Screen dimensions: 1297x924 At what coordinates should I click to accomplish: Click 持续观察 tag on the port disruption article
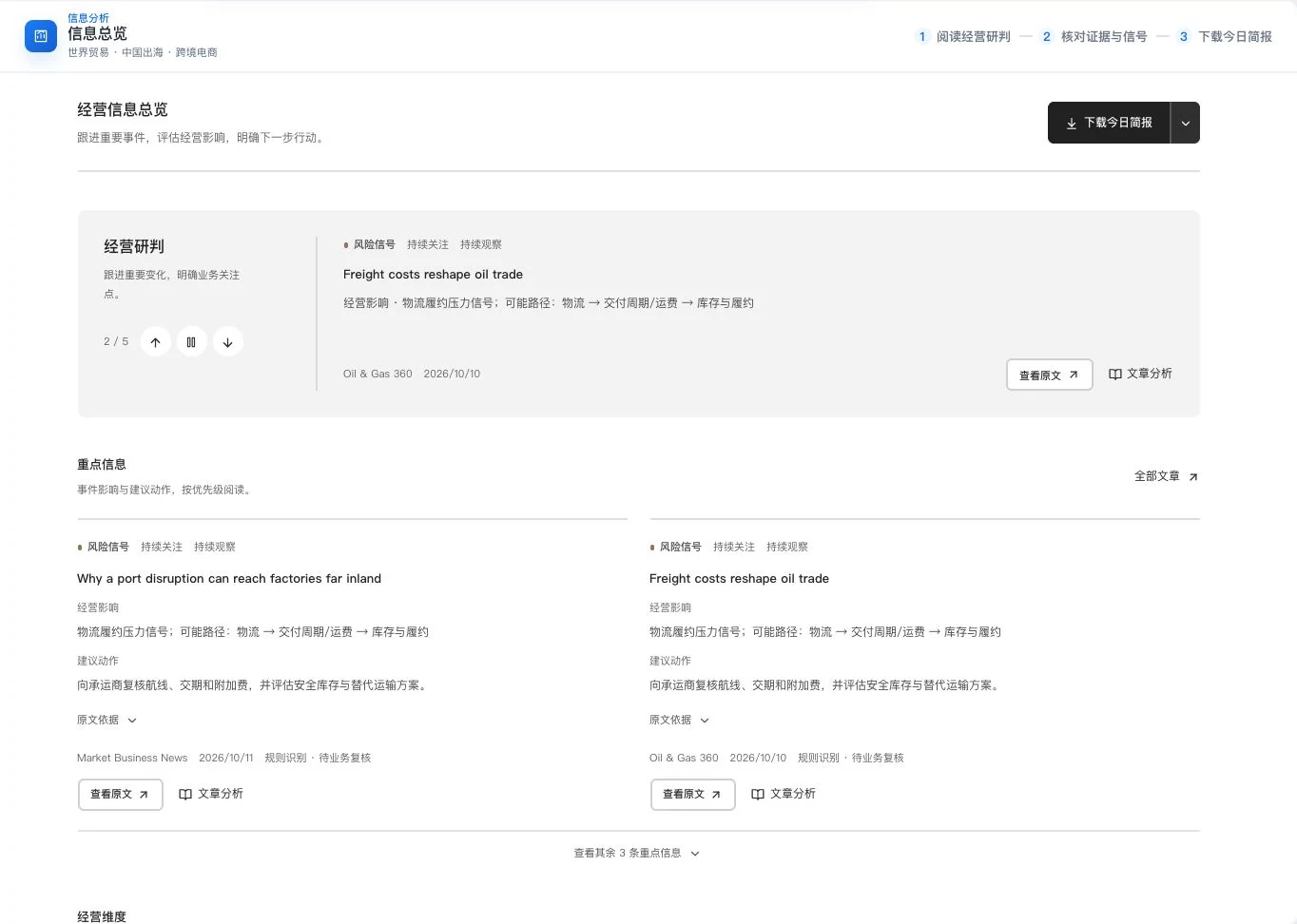[215, 547]
